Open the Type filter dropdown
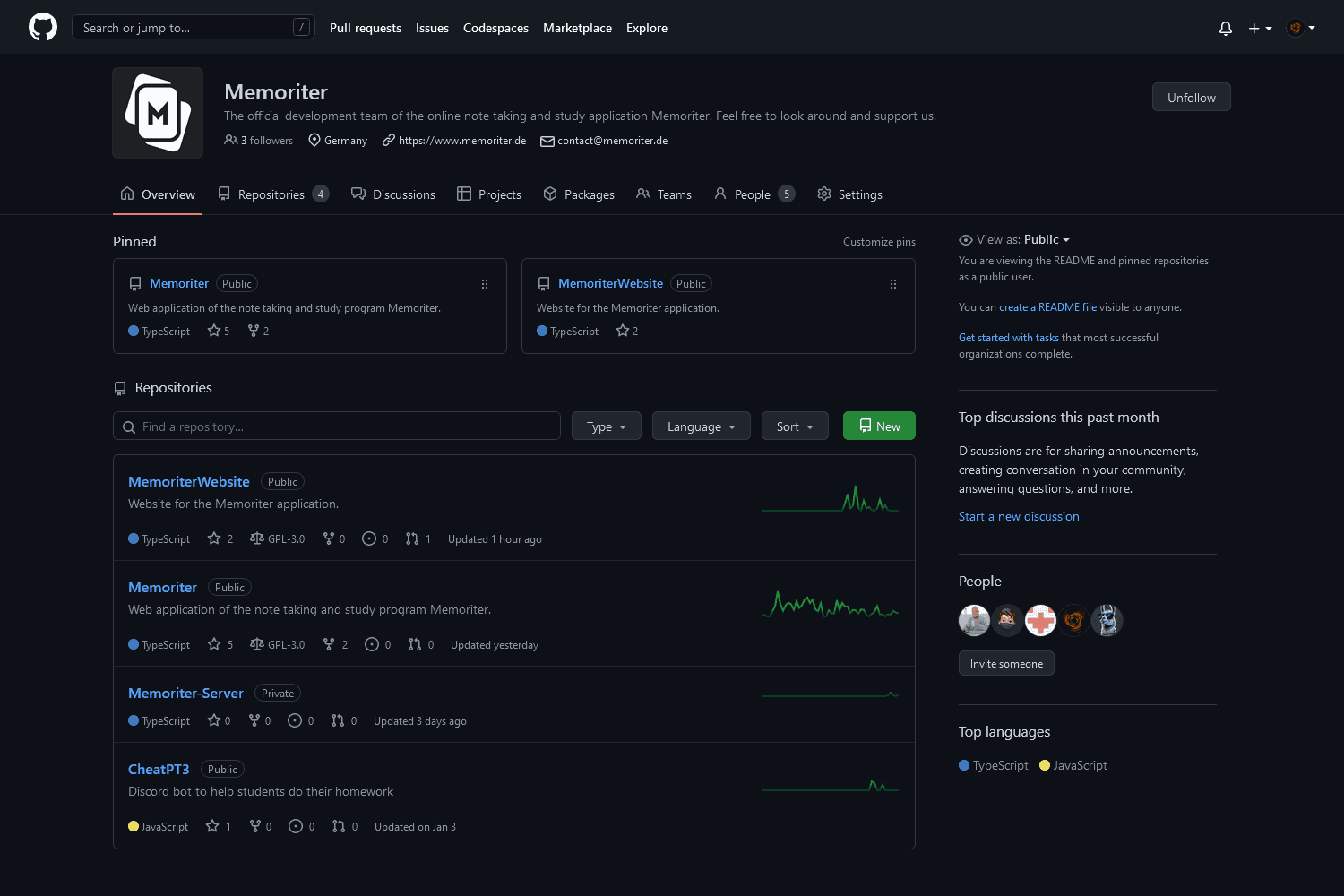 coord(606,426)
